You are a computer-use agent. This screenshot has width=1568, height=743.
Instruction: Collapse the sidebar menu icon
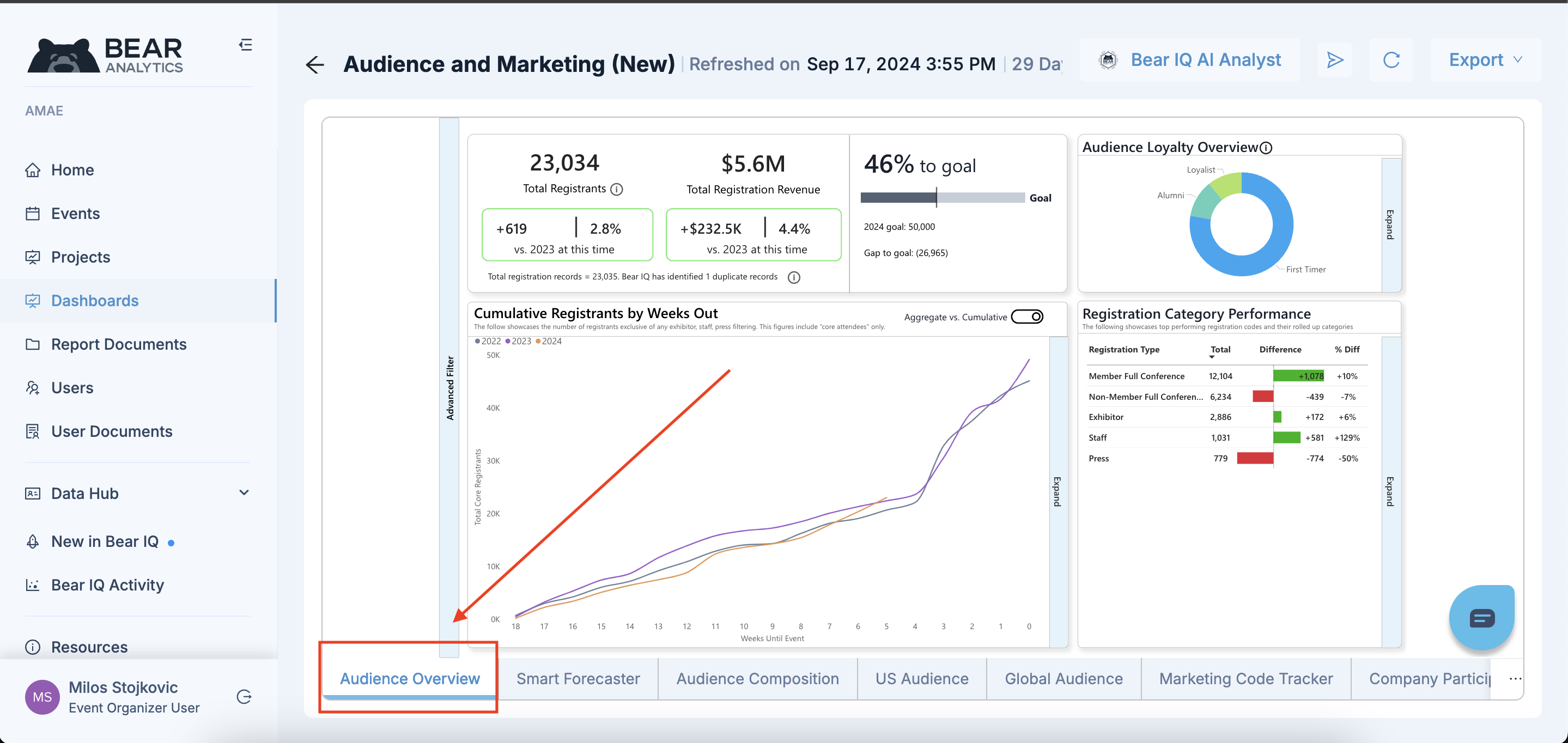pos(245,45)
